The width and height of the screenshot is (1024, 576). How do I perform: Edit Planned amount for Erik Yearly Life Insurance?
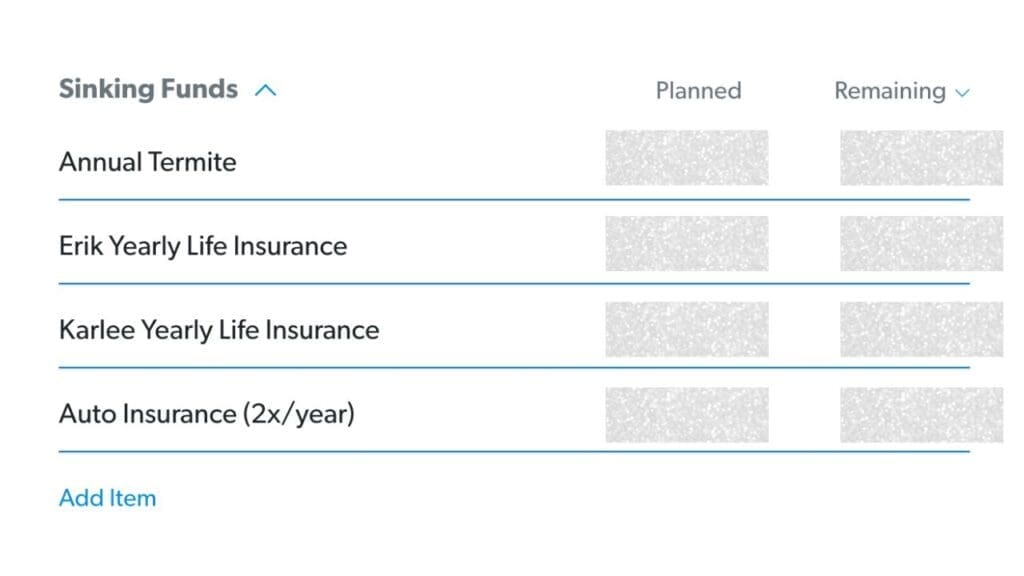click(687, 244)
